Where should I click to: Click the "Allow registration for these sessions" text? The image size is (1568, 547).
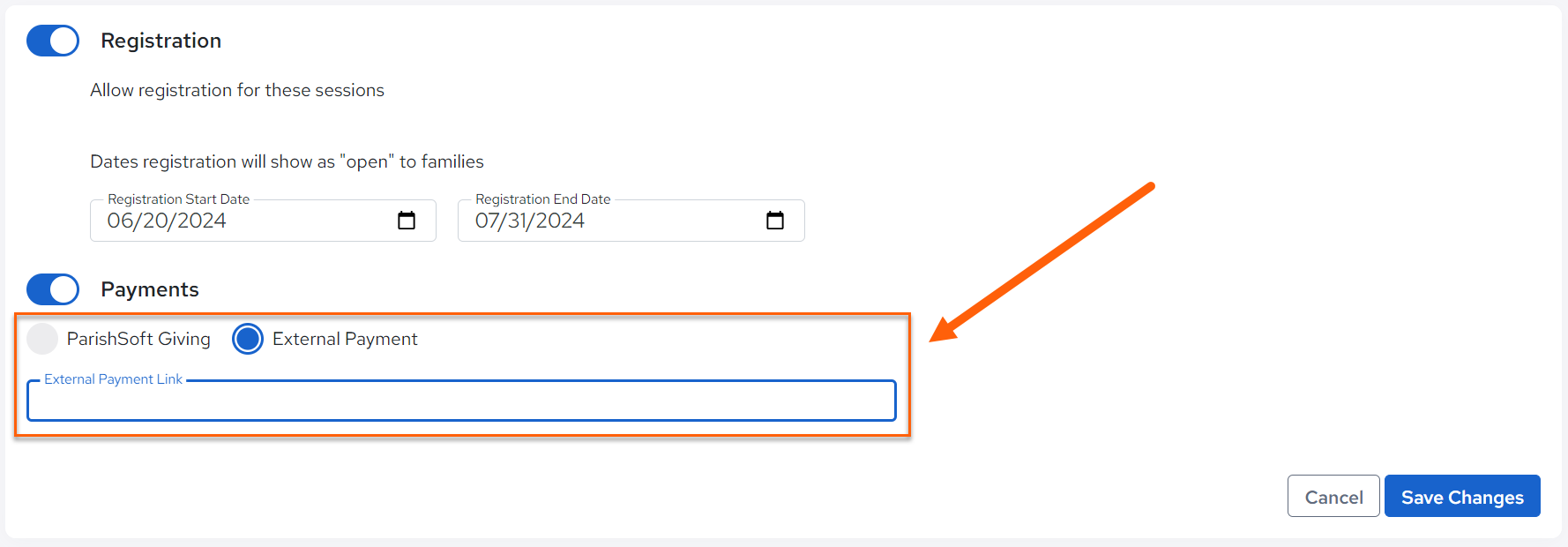(237, 90)
